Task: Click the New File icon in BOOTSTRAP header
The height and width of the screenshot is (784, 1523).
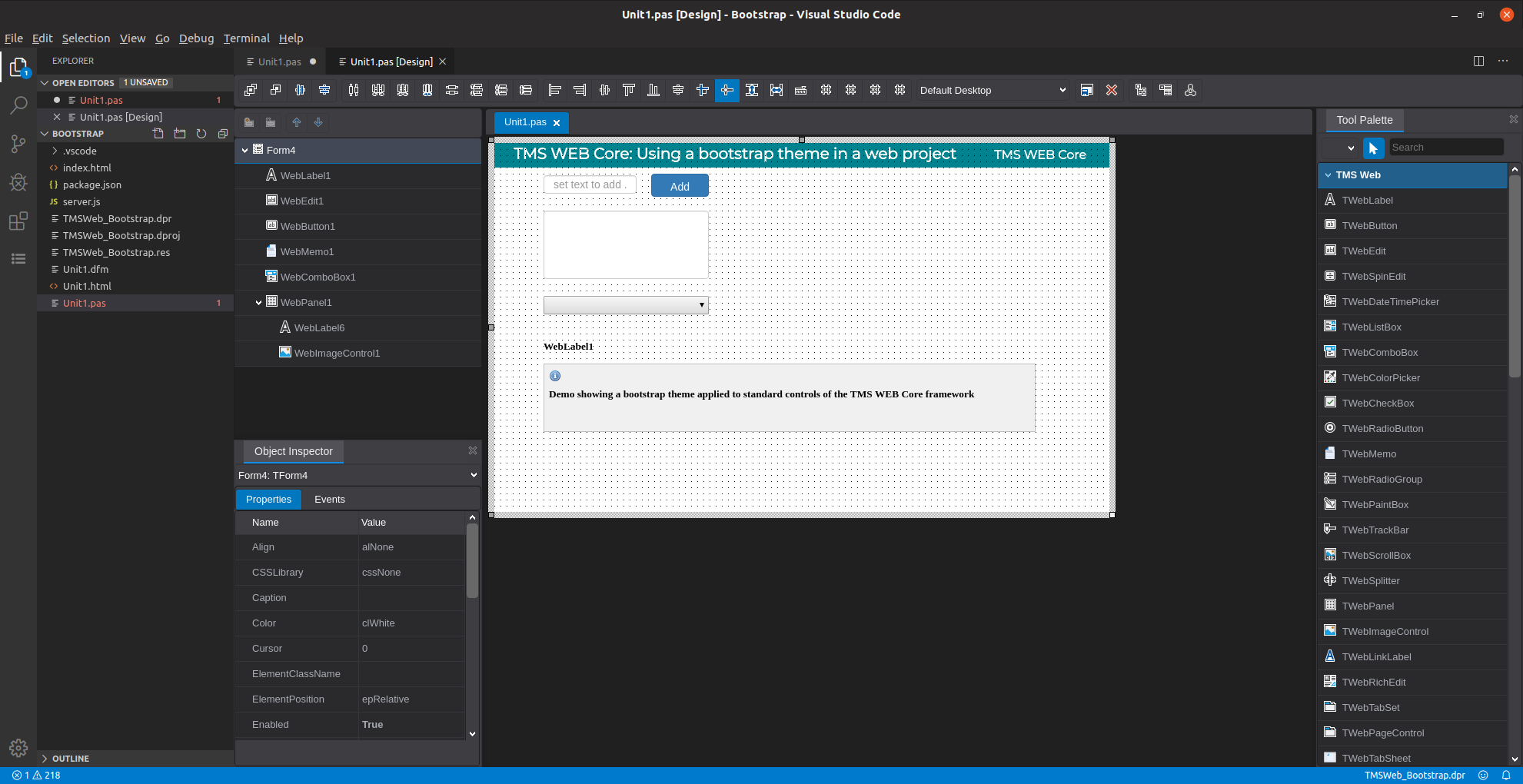Action: (158, 134)
